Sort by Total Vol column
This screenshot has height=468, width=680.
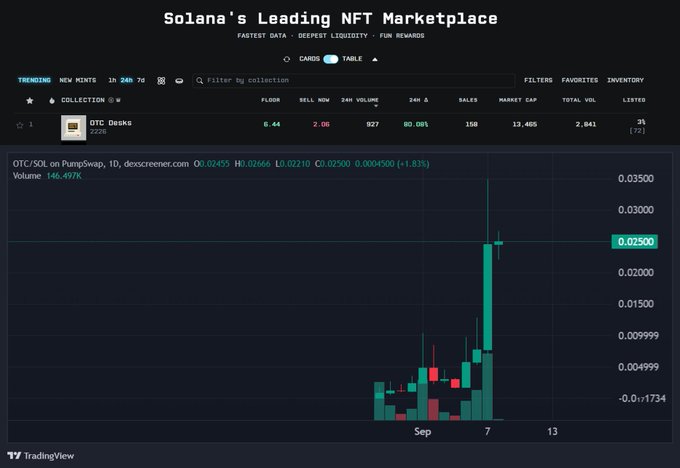(579, 100)
